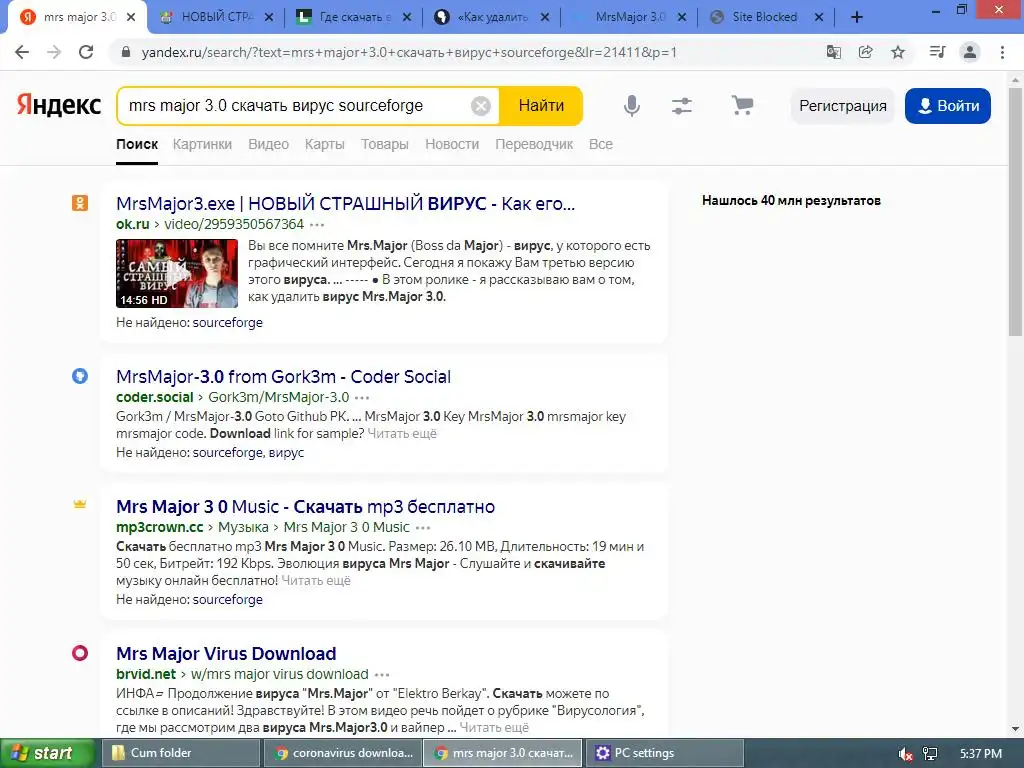Open the media control playlist icon
1024x768 pixels.
[937, 52]
